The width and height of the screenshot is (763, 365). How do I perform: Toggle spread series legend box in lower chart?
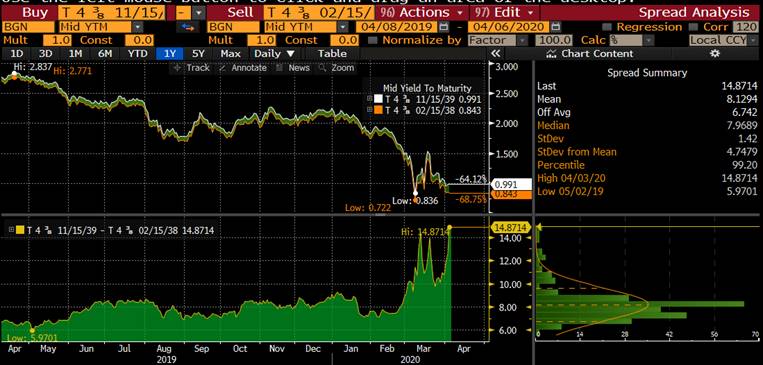[x=11, y=230]
